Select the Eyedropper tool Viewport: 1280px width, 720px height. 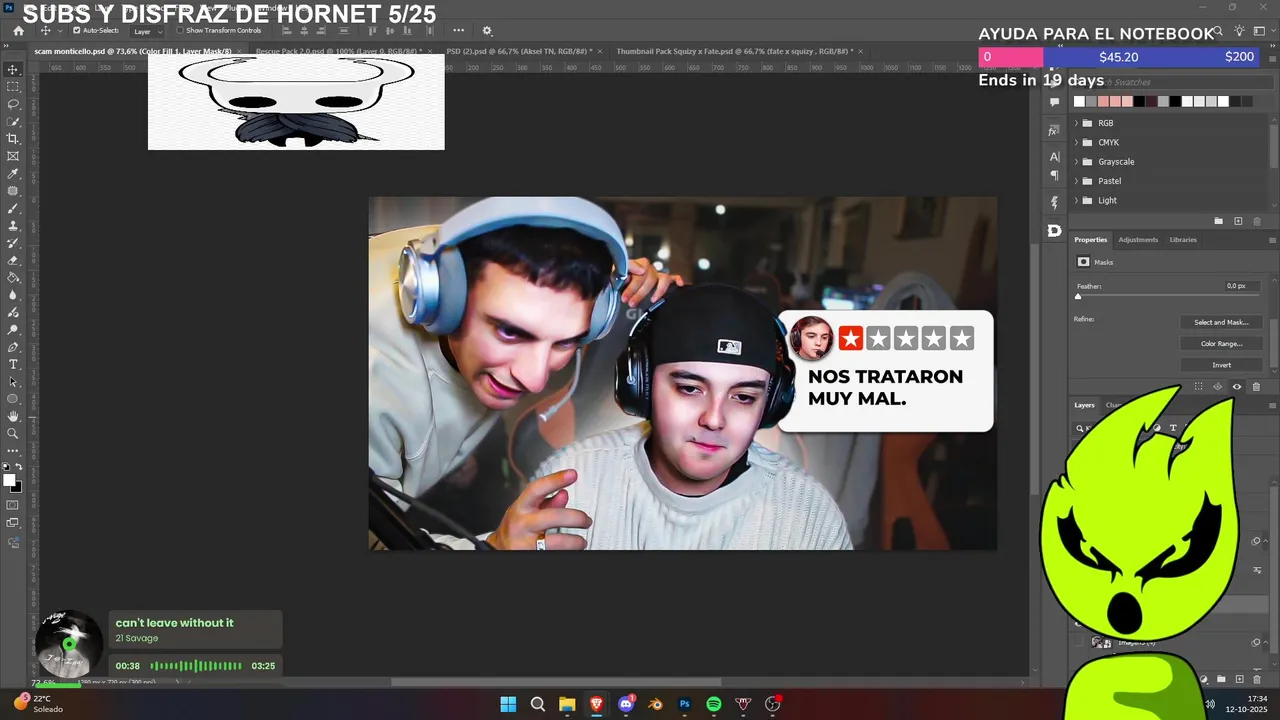13,174
